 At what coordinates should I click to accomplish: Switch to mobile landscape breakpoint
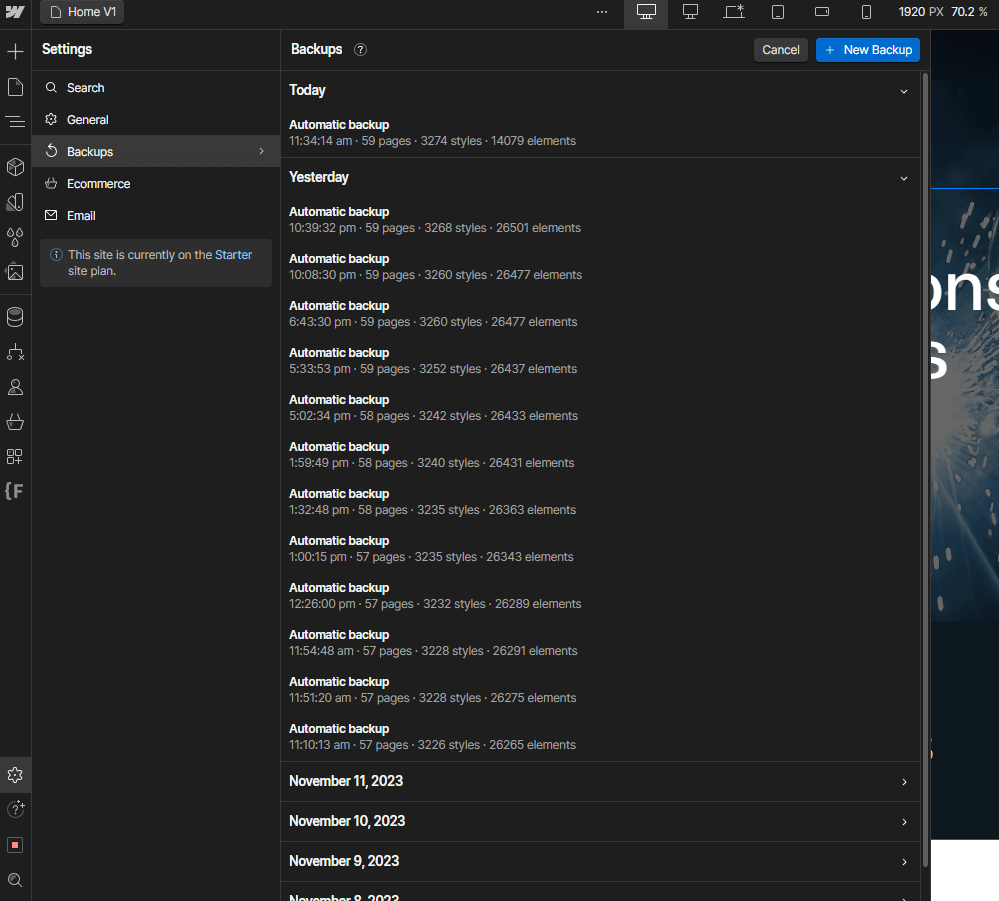822,12
